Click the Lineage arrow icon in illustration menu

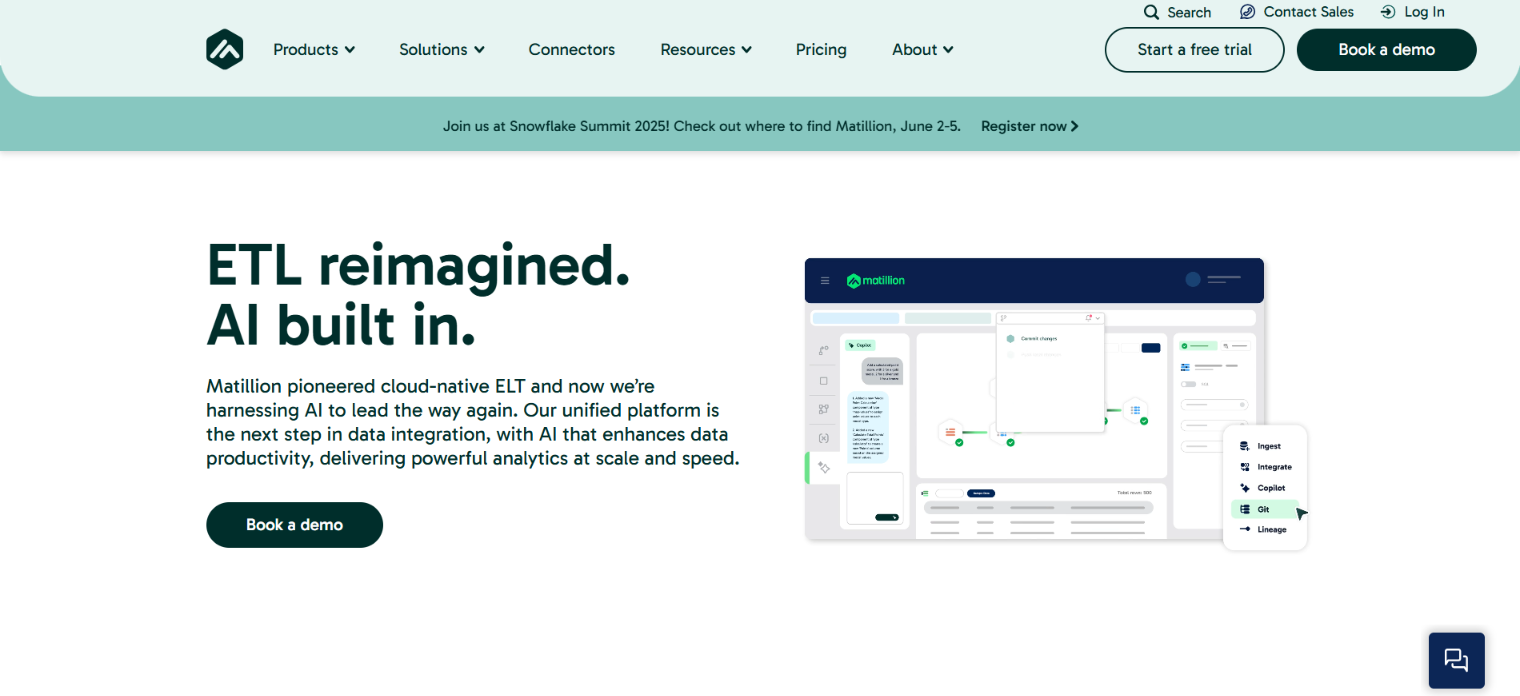(1245, 529)
